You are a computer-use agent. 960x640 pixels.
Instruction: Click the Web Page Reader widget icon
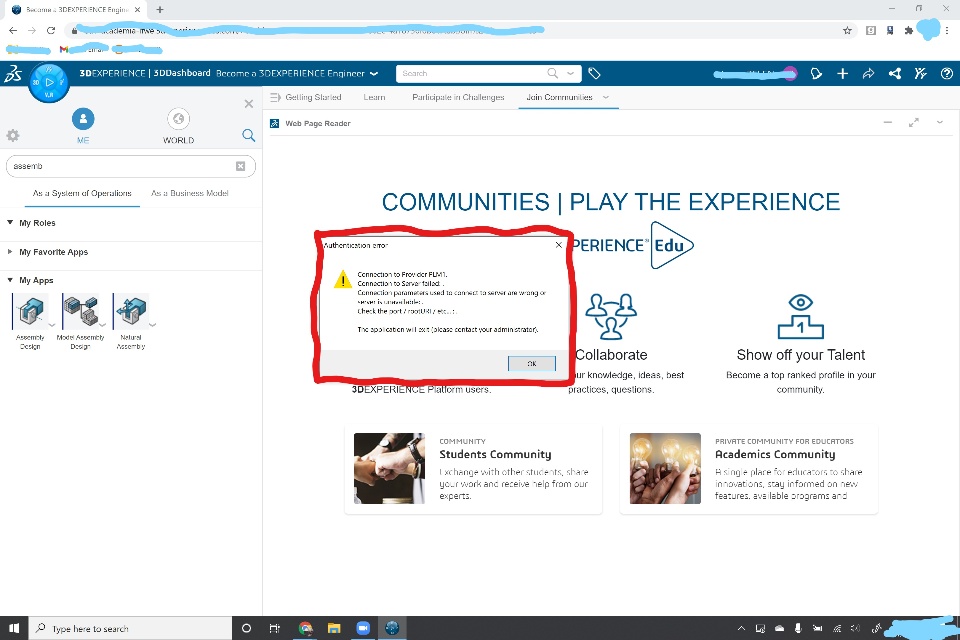274,124
